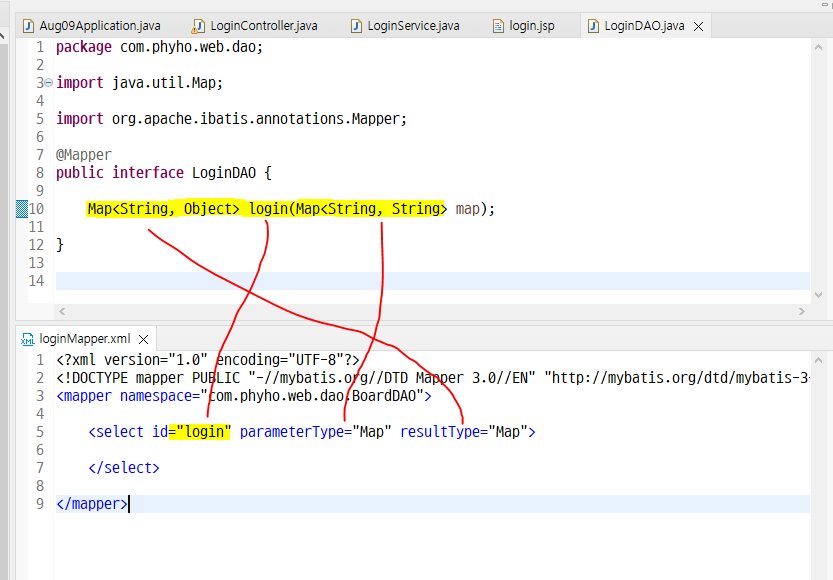Image resolution: width=833 pixels, height=580 pixels.
Task: Click the left arrow of Java editor horizontal scrollbar
Action: click(x=62, y=312)
